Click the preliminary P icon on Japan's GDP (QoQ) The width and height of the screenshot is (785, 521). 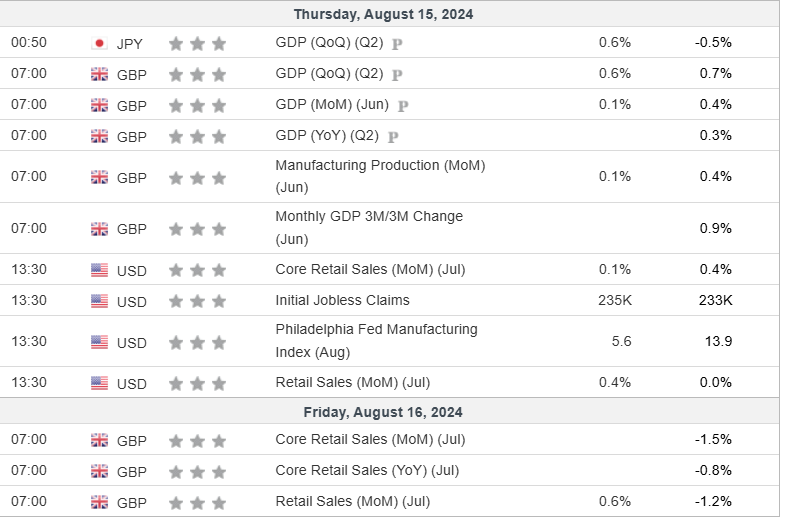click(x=397, y=44)
